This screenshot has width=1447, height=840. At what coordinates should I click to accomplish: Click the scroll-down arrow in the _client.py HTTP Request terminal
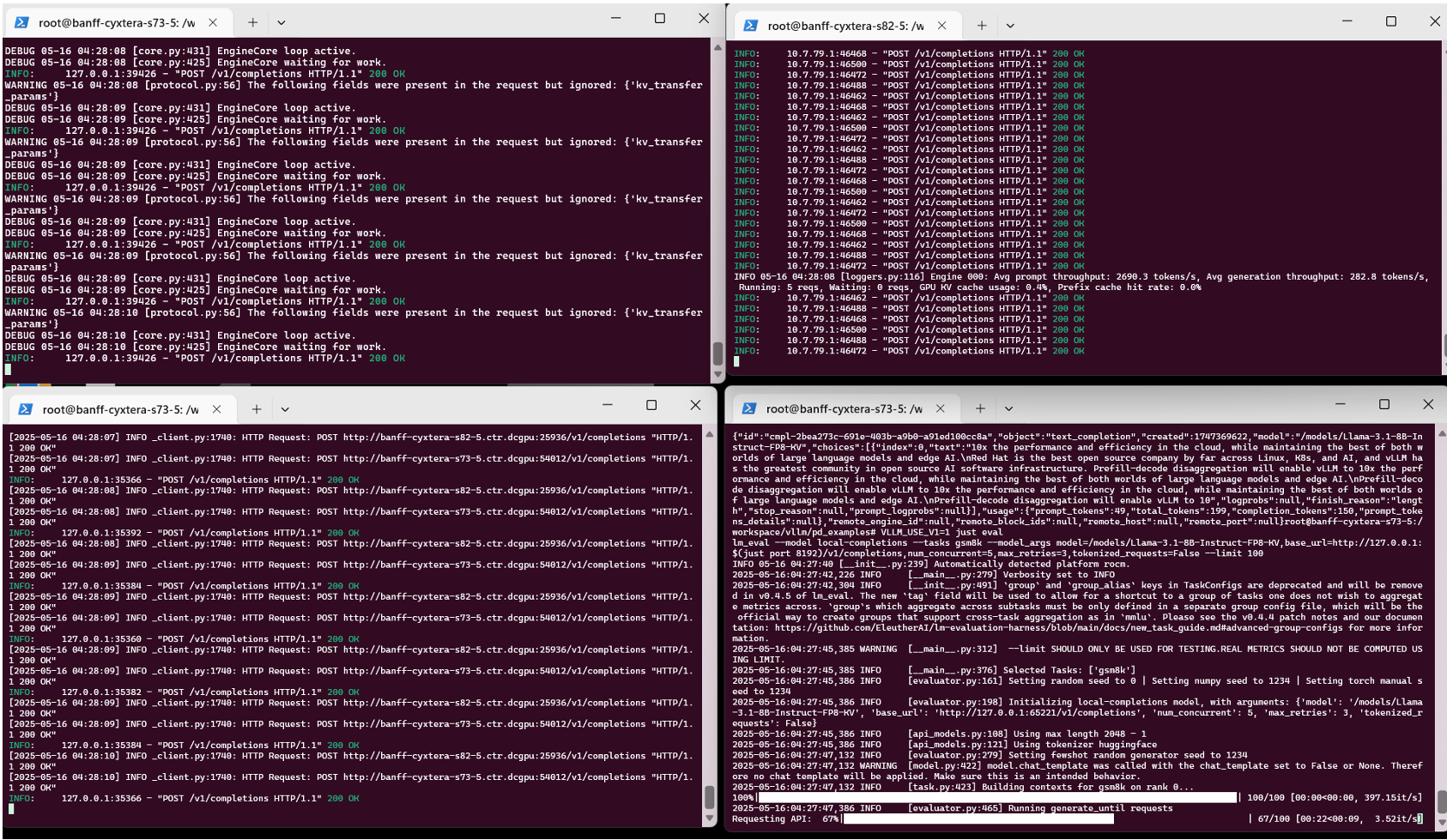(710, 819)
